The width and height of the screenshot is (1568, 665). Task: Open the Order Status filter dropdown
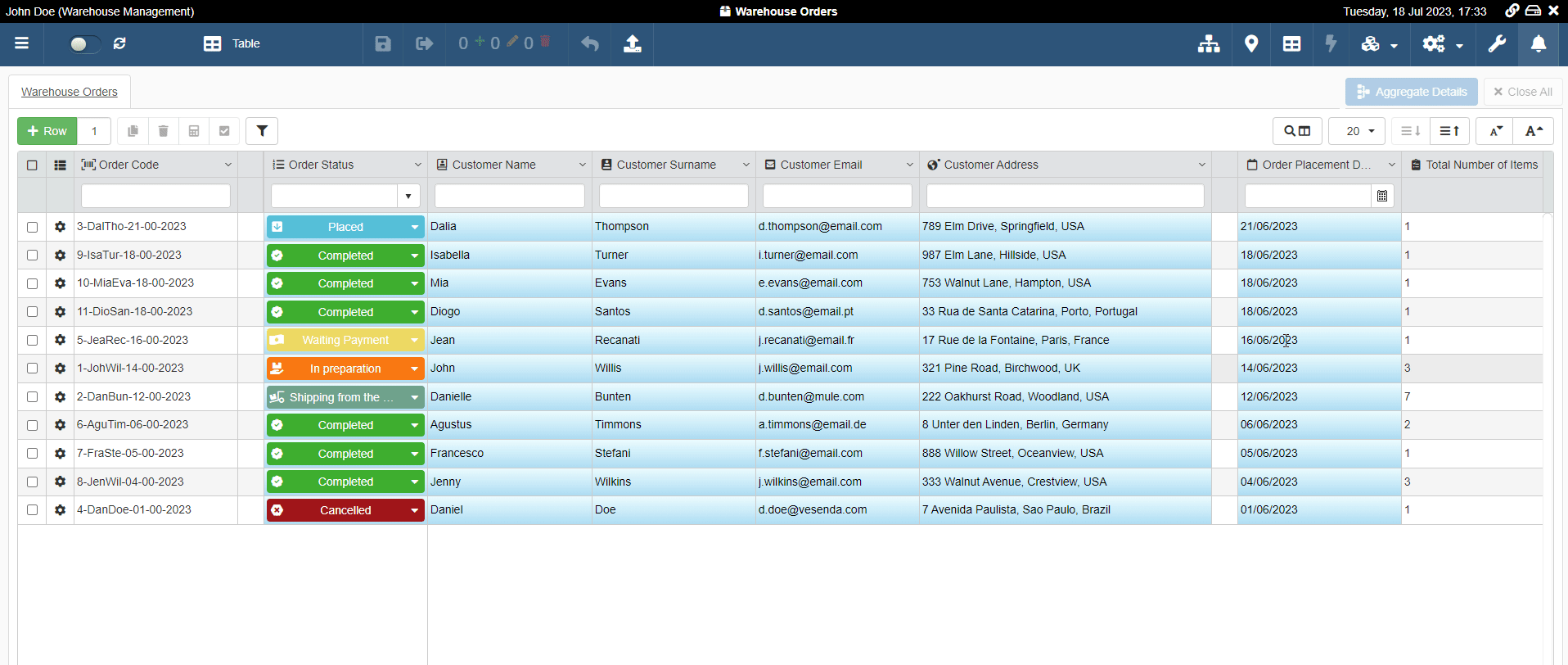pyautogui.click(x=408, y=196)
